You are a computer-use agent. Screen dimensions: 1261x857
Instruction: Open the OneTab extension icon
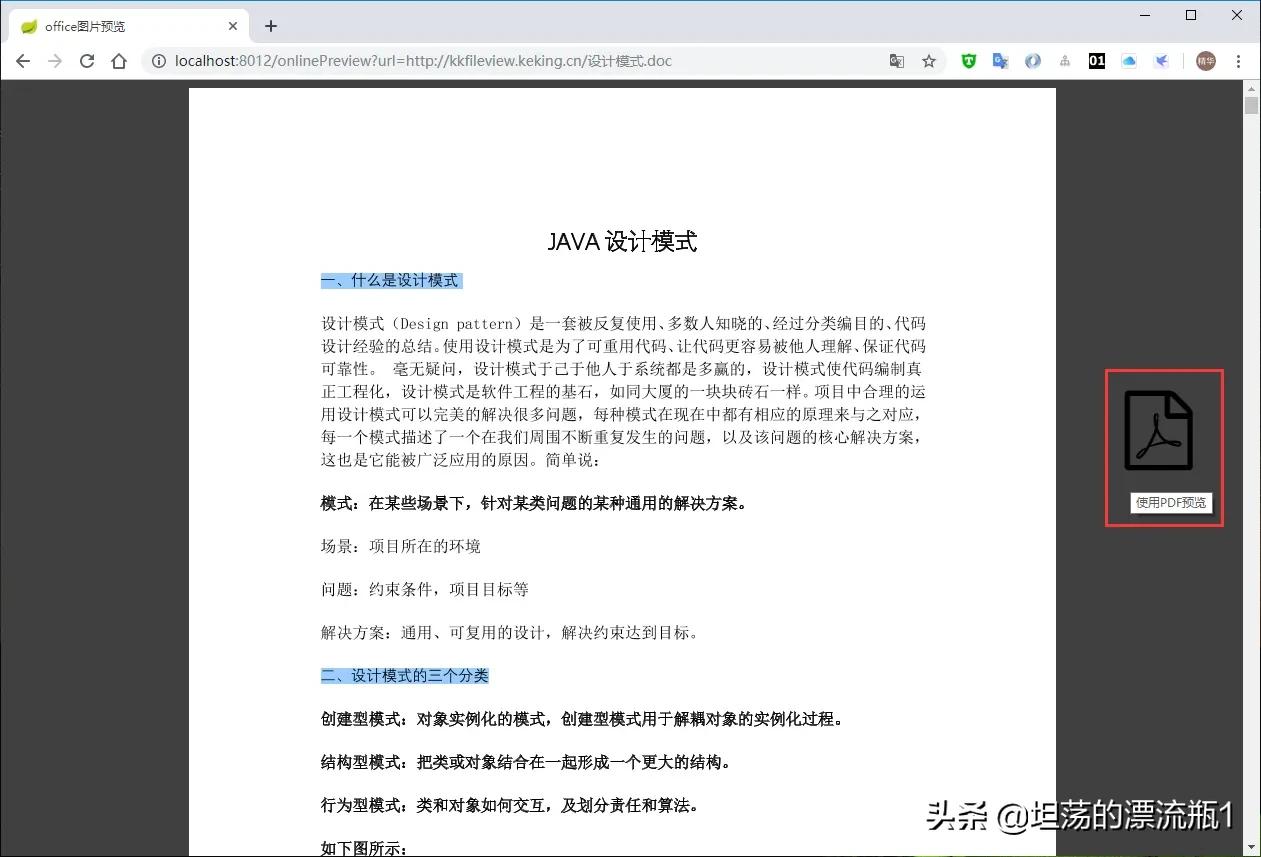click(1033, 60)
